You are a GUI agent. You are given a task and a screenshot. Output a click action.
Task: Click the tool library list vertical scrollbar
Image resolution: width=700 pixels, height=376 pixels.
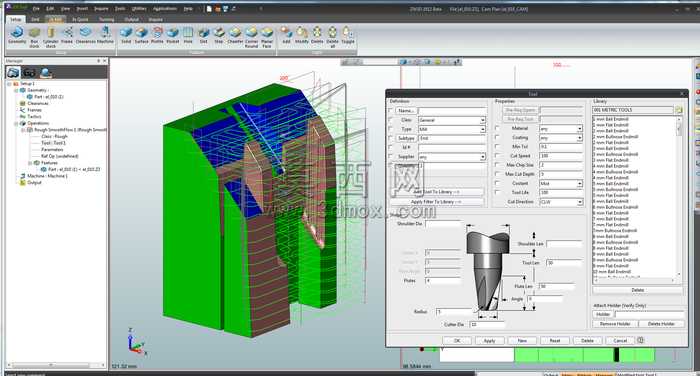click(679, 196)
